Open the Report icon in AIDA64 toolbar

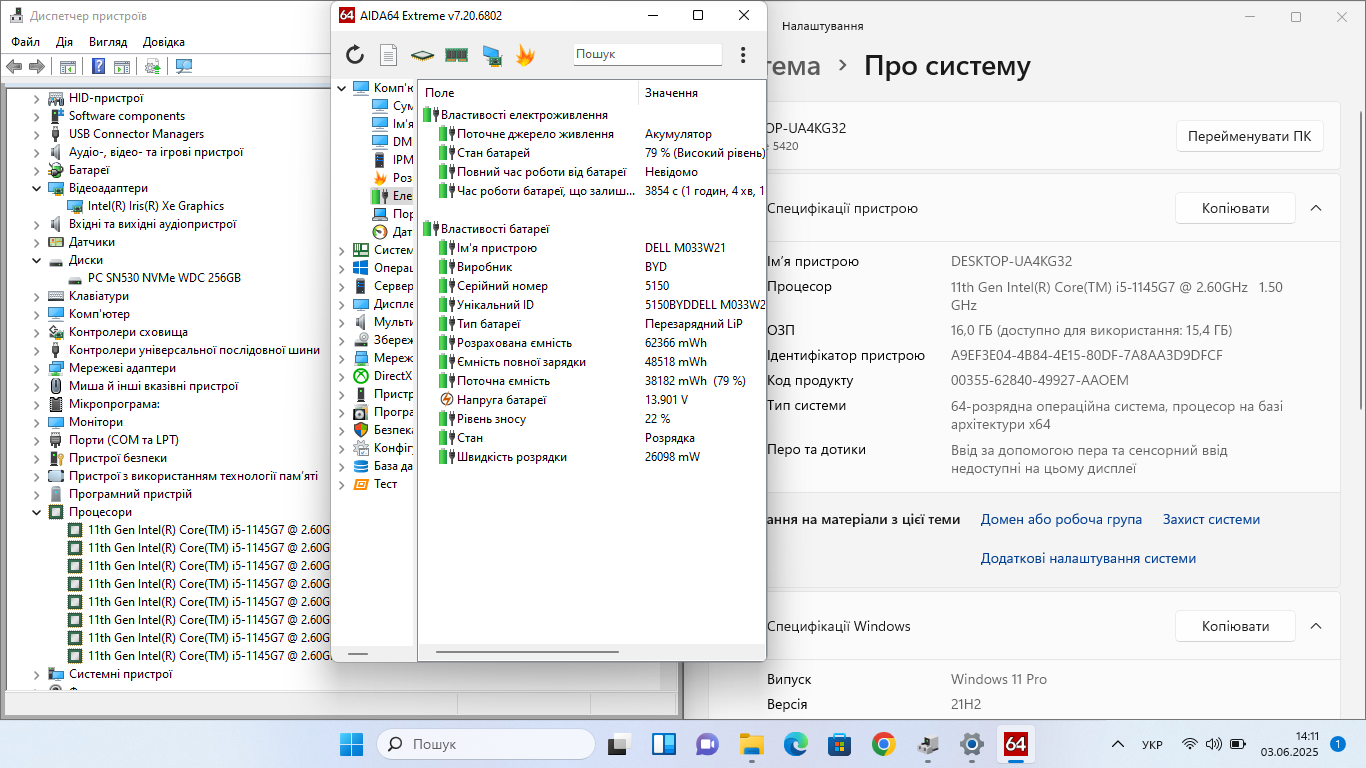pyautogui.click(x=388, y=55)
